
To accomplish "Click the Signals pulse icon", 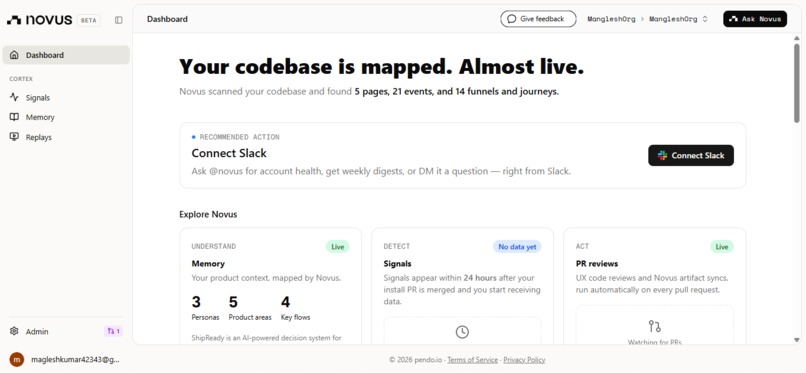I will tap(14, 97).
